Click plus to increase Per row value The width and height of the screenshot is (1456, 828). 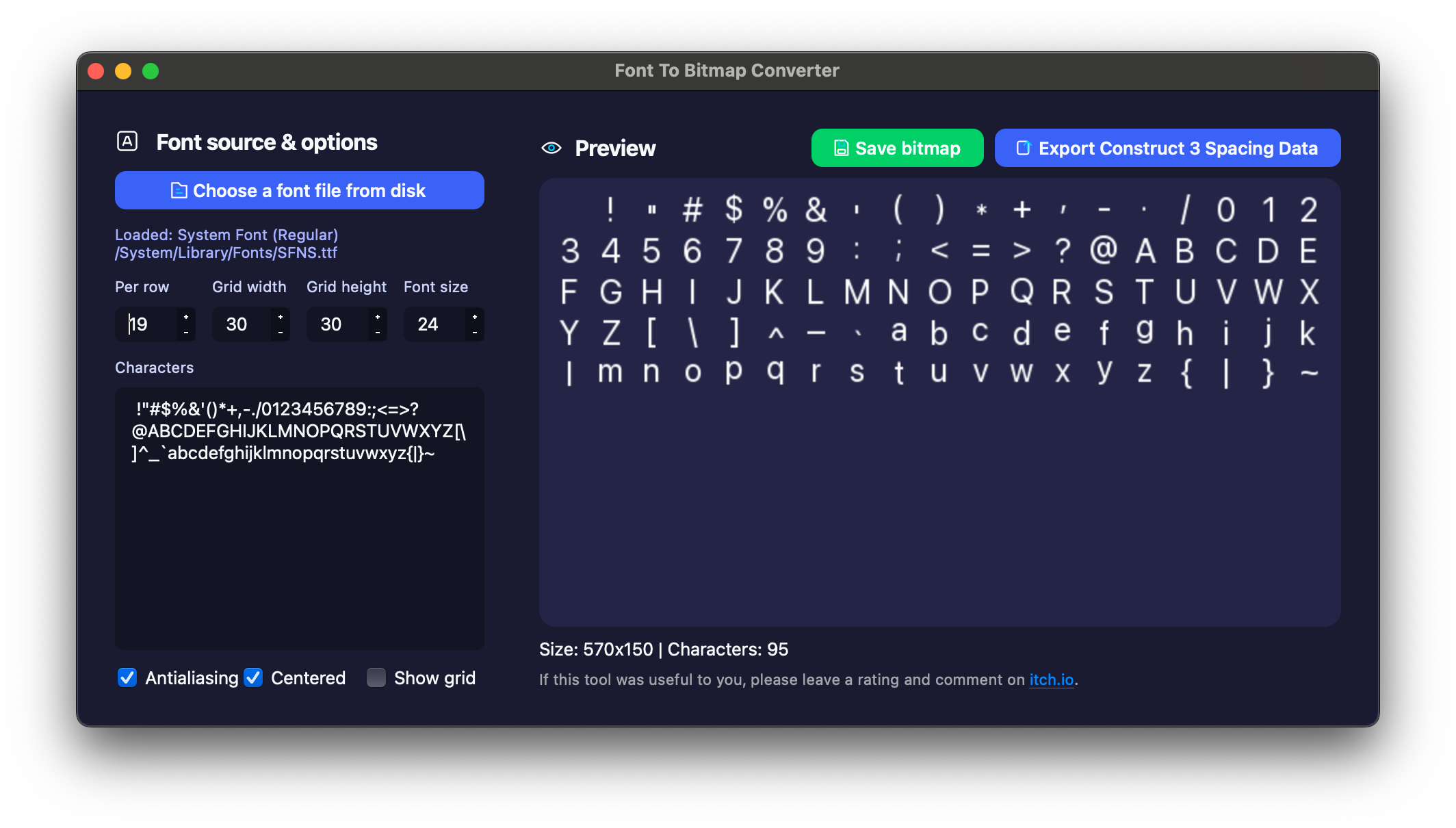186,317
